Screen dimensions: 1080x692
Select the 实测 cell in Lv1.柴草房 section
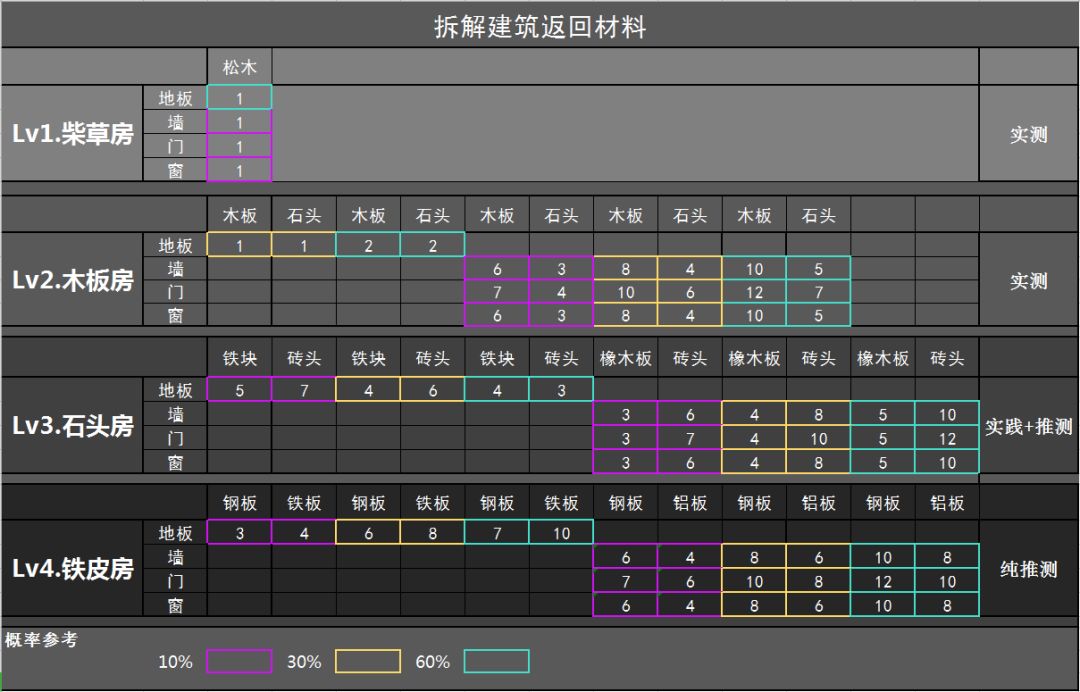click(x=1028, y=134)
